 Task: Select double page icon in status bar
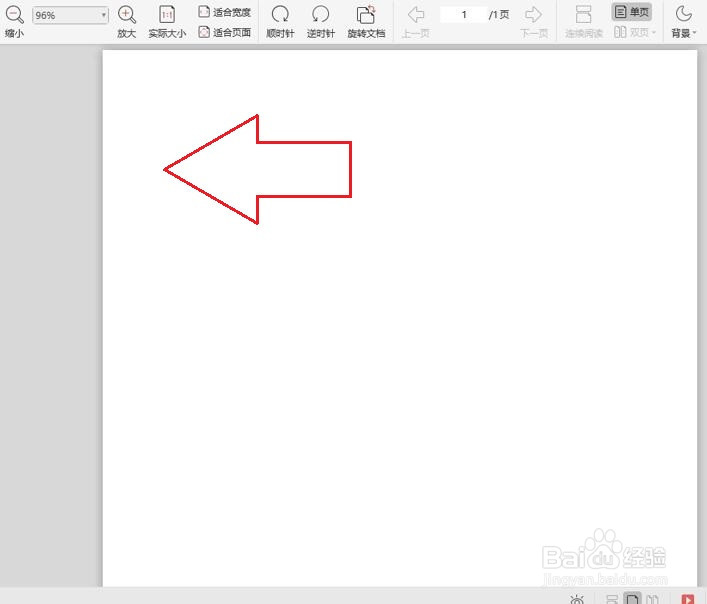coord(652,599)
